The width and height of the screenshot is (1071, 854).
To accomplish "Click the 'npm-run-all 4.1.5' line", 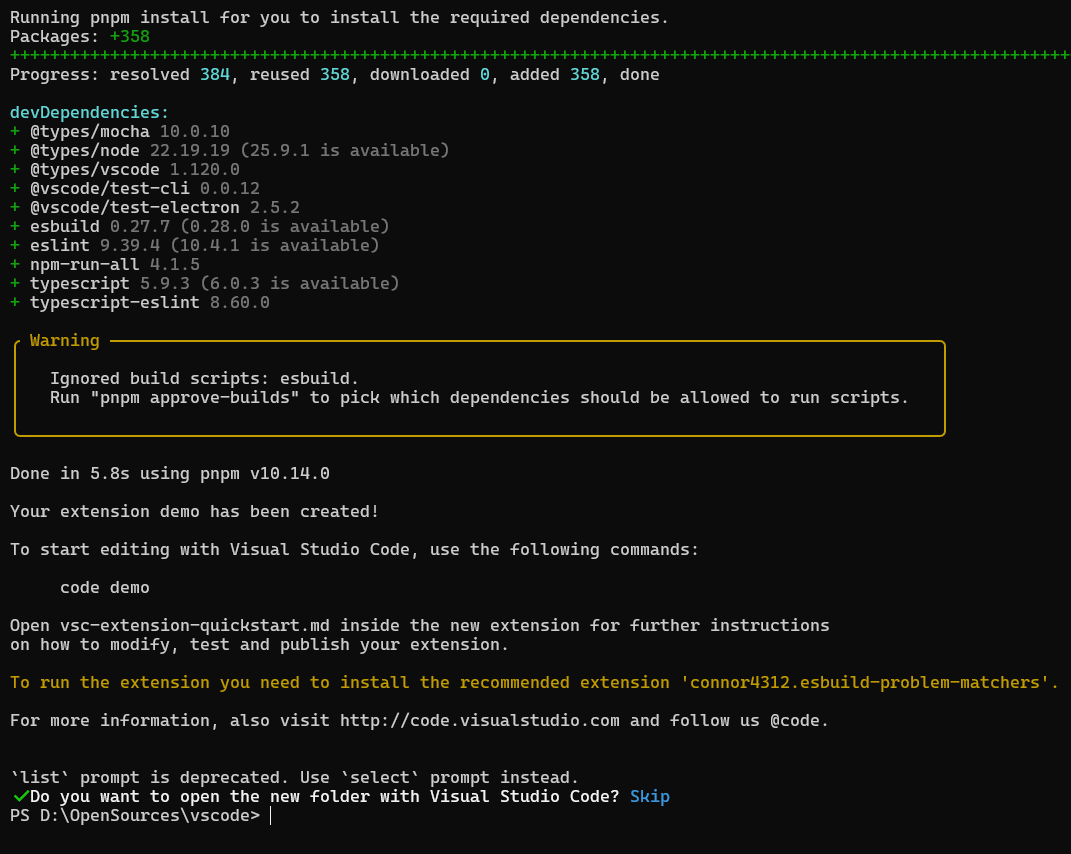I will click(105, 264).
